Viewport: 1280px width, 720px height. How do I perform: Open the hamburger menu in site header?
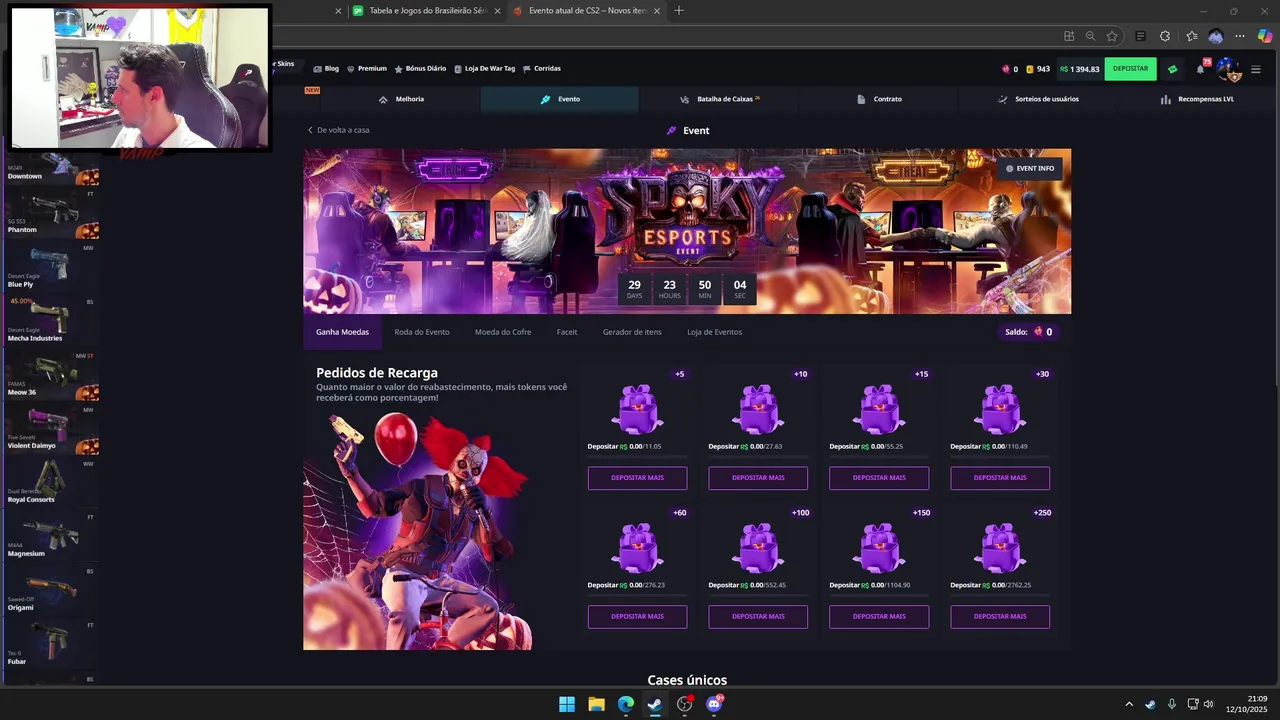point(1256,69)
